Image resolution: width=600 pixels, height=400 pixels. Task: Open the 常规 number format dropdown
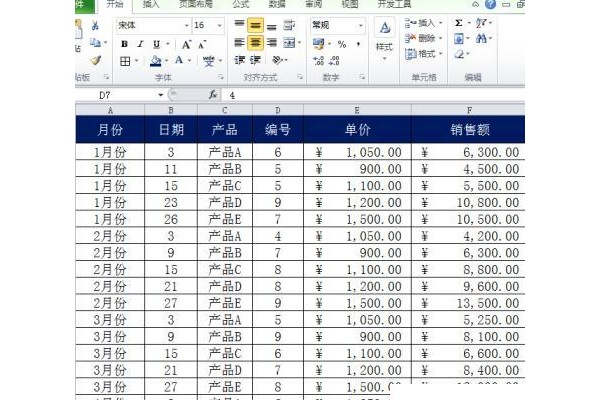coord(360,26)
